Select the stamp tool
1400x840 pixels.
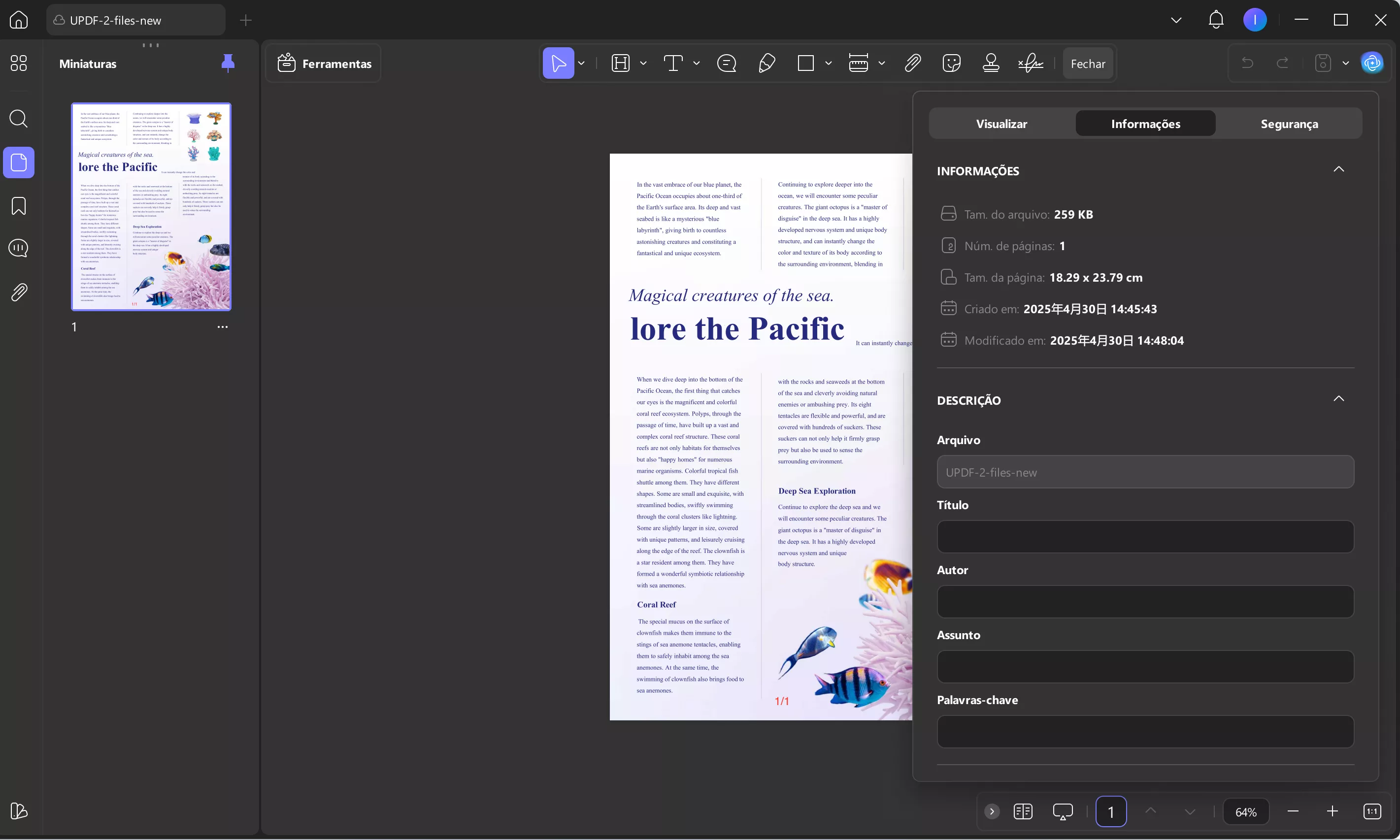(x=991, y=64)
